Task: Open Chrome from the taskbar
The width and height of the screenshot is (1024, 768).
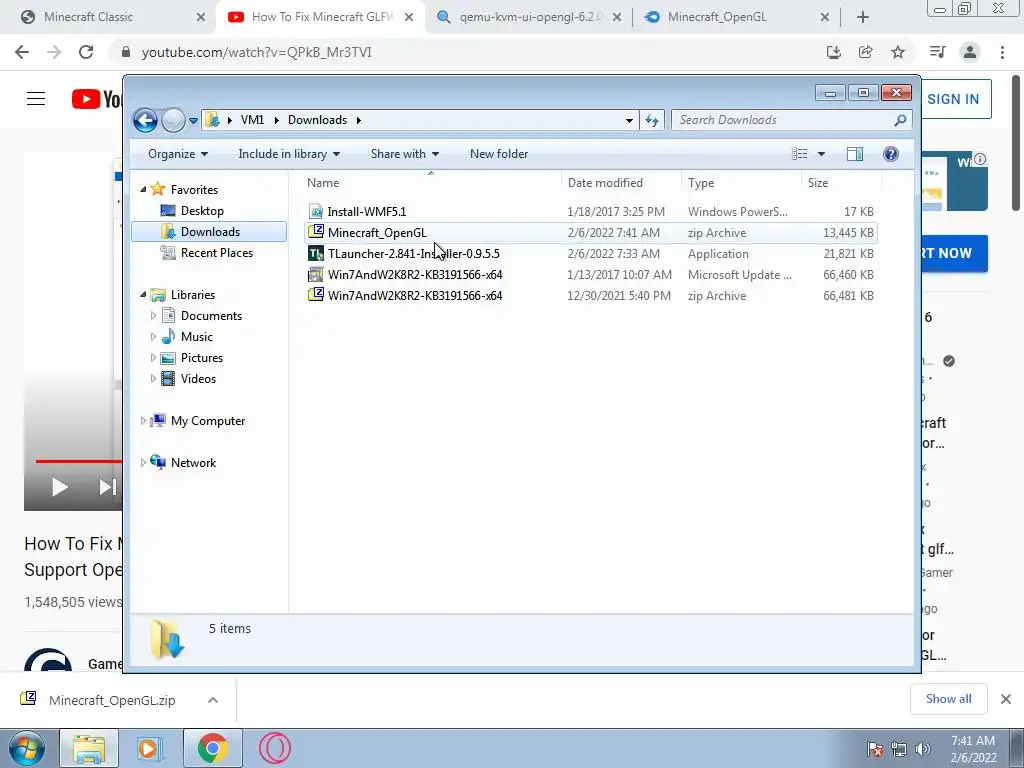Action: [x=212, y=748]
